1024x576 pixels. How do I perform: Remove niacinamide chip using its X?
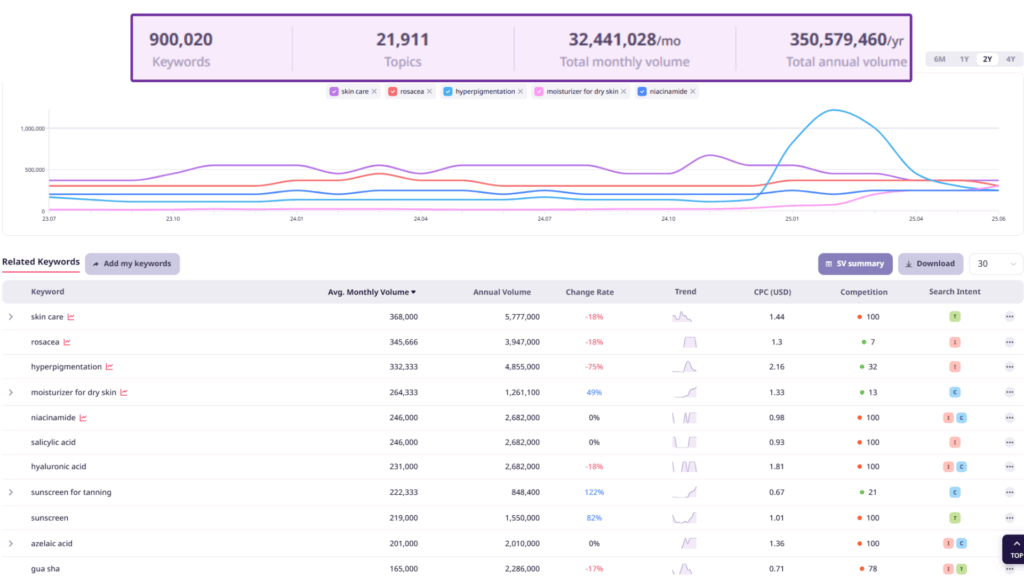click(693, 92)
